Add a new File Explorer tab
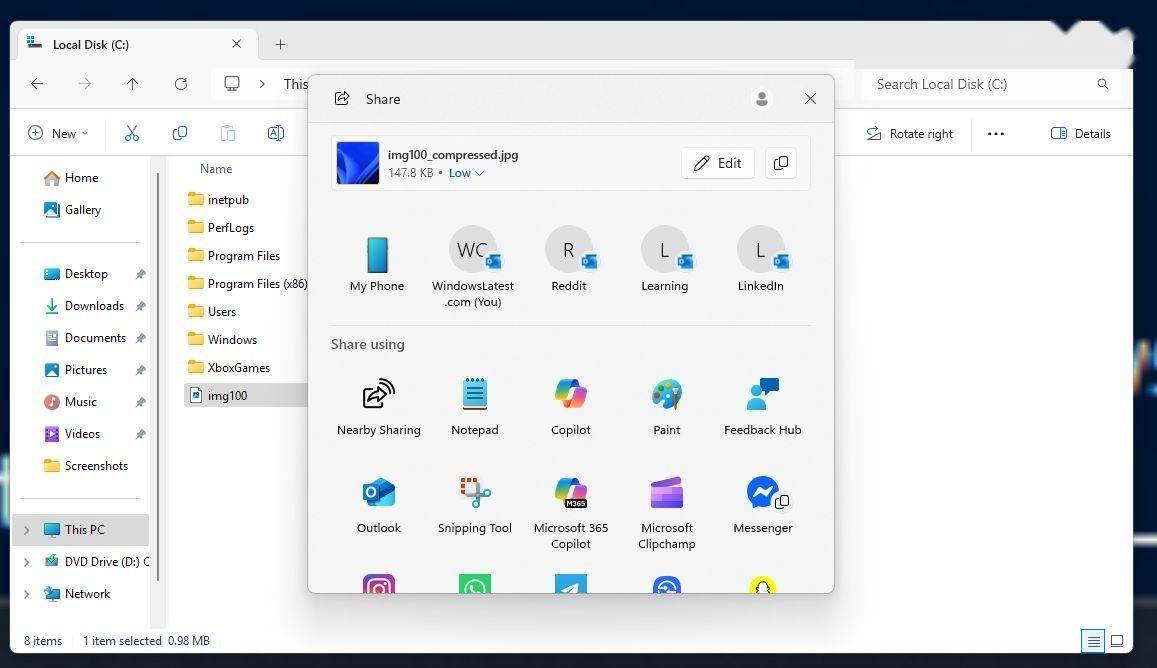 click(280, 44)
